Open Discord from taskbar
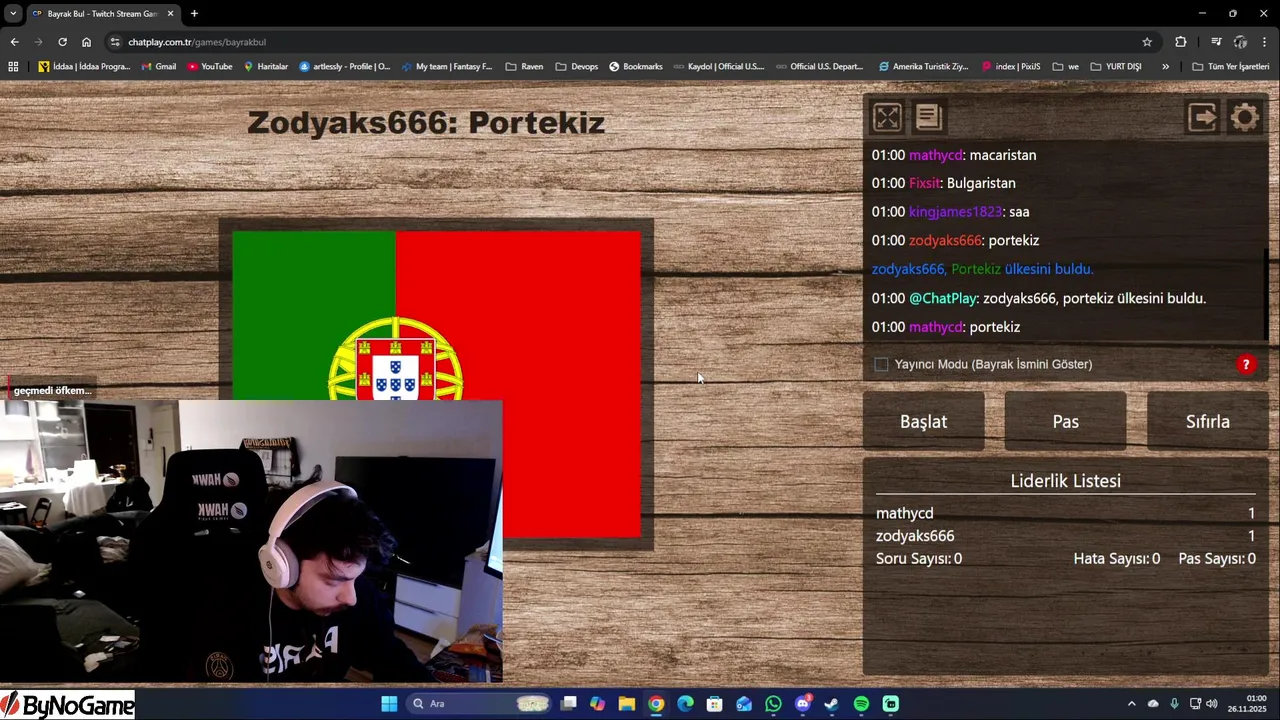Screen dimensions: 1280x720 click(802, 704)
